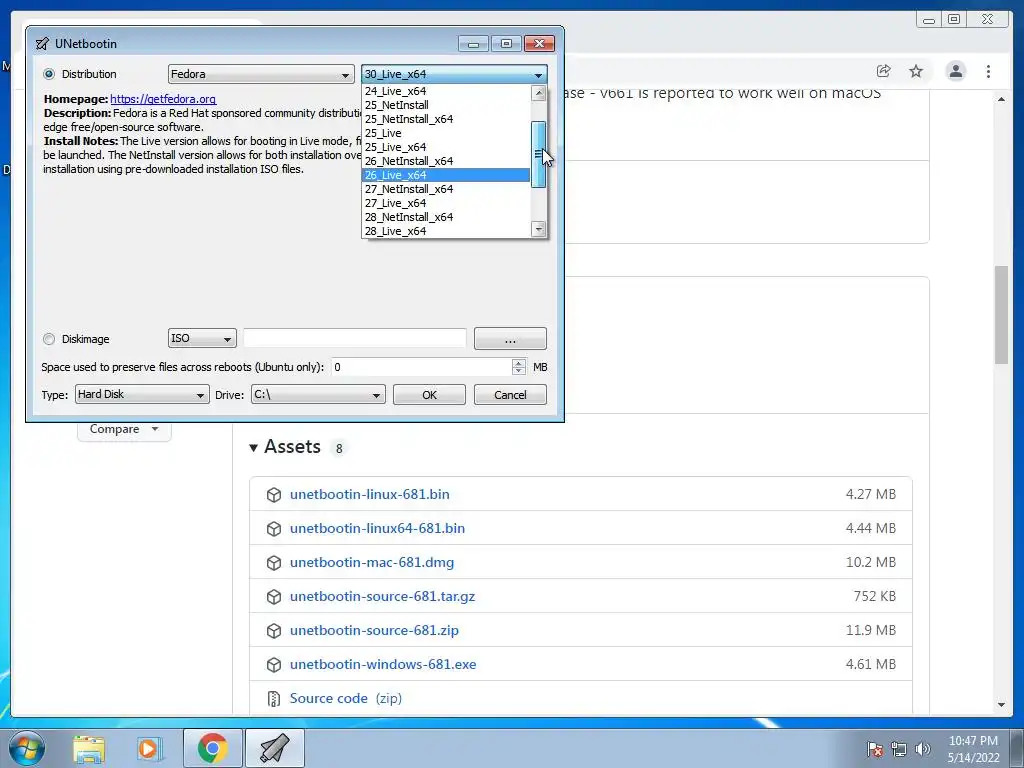The width and height of the screenshot is (1024, 768).
Task: Switch to Chrome on the taskbar
Action: point(212,748)
